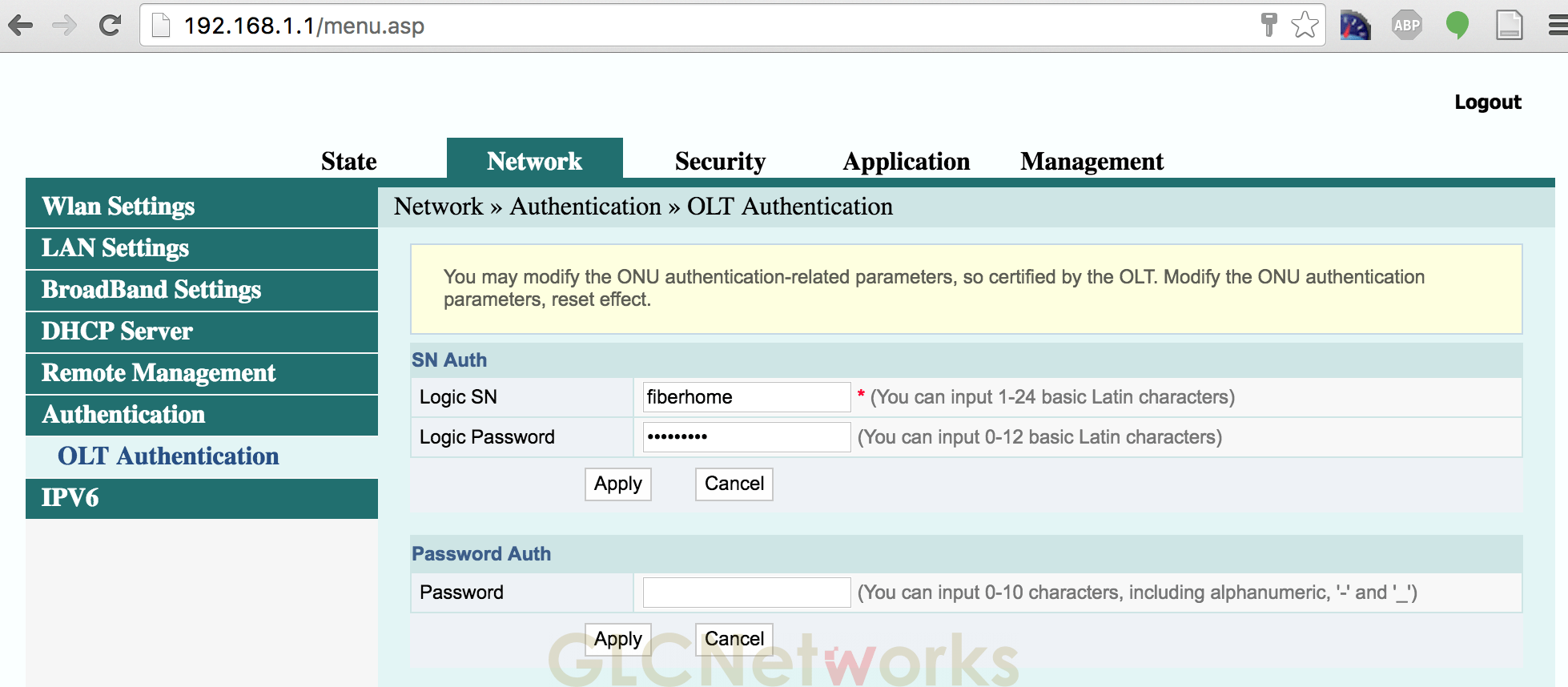Click the Logic Password label
The image size is (1568, 687).
[x=487, y=437]
